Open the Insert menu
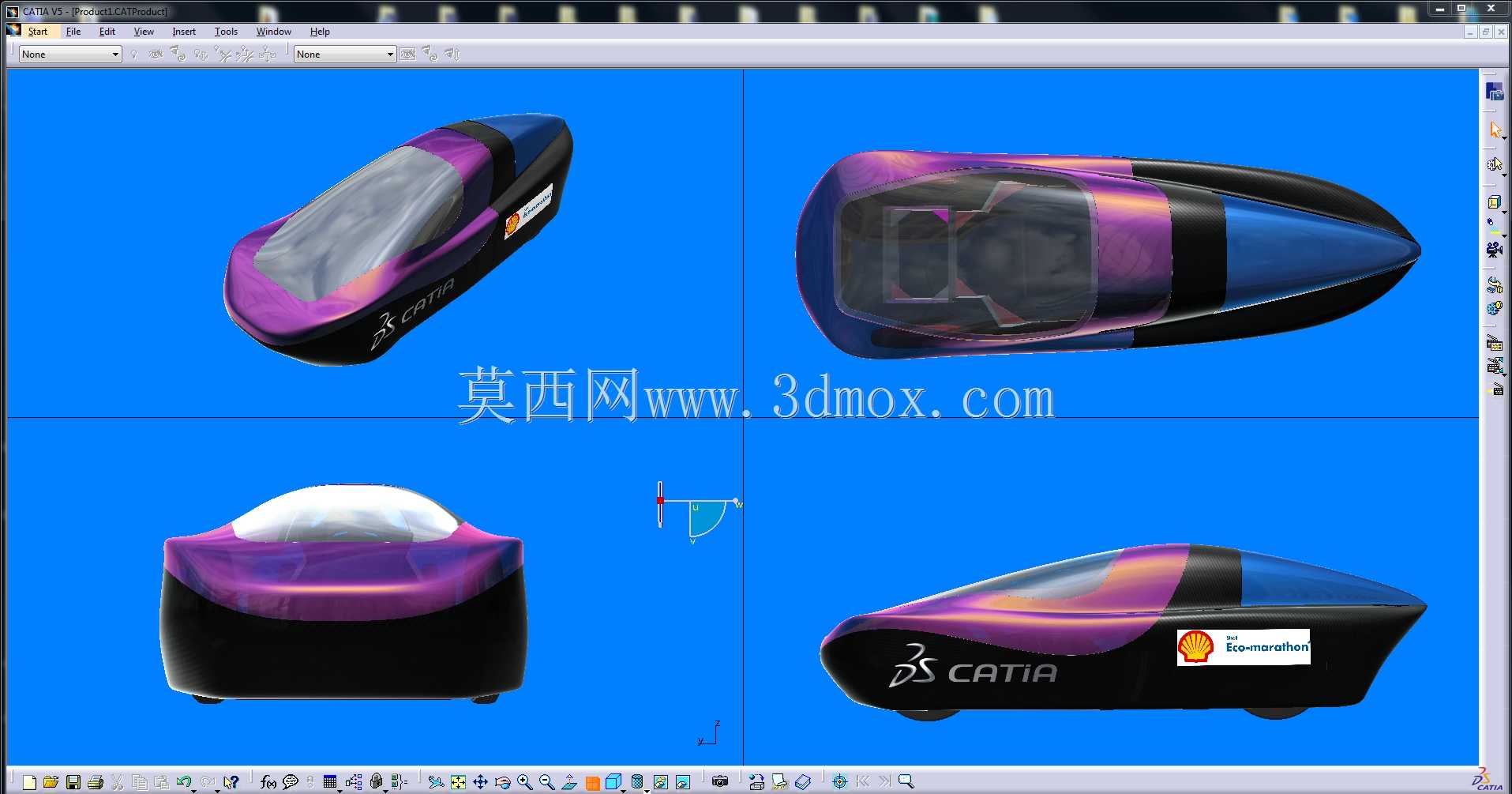 184,32
